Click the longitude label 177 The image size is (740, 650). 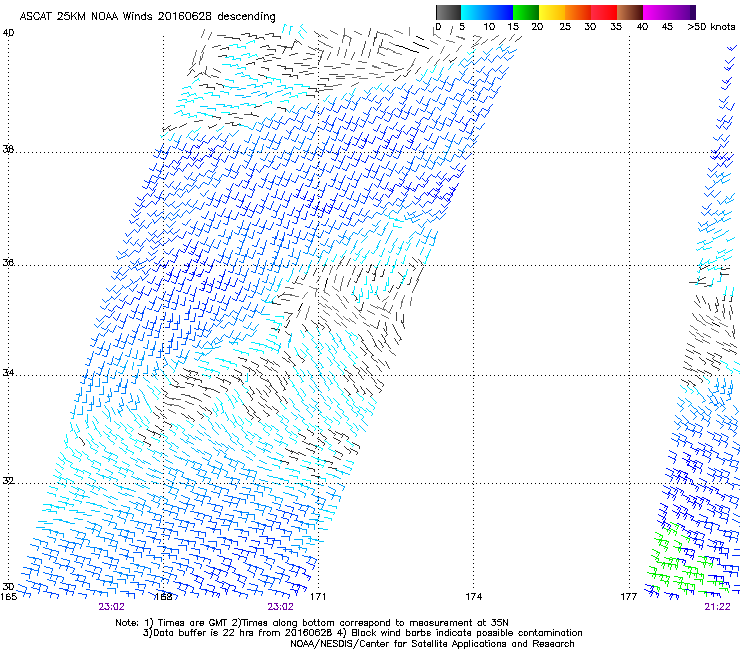coord(629,597)
